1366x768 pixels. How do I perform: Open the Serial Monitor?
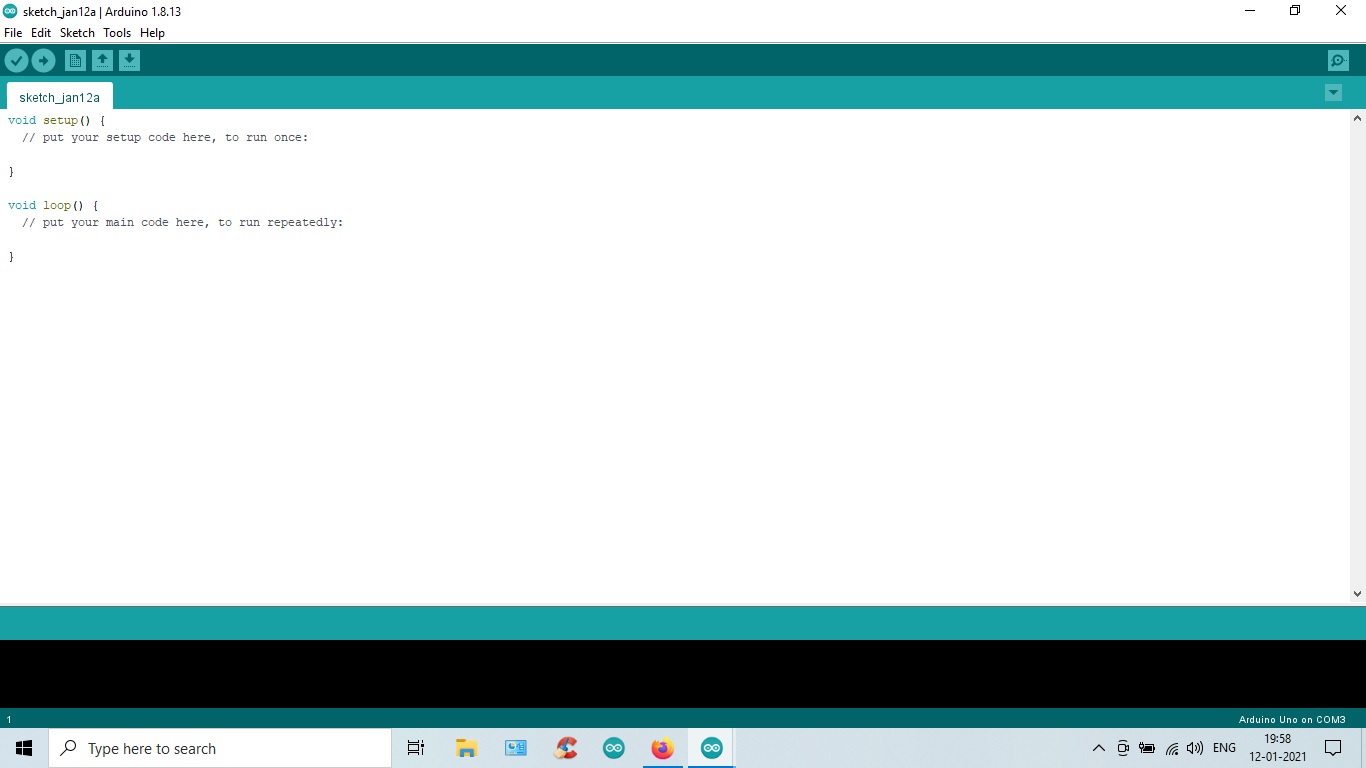point(1337,60)
